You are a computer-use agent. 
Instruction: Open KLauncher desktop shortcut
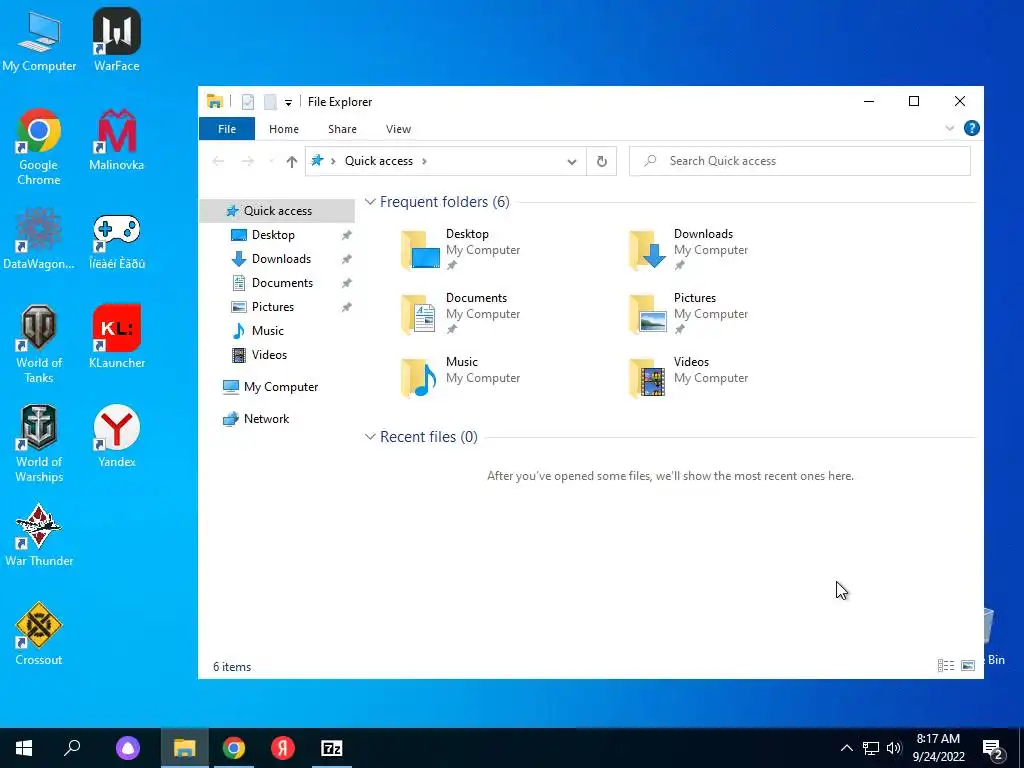point(117,337)
